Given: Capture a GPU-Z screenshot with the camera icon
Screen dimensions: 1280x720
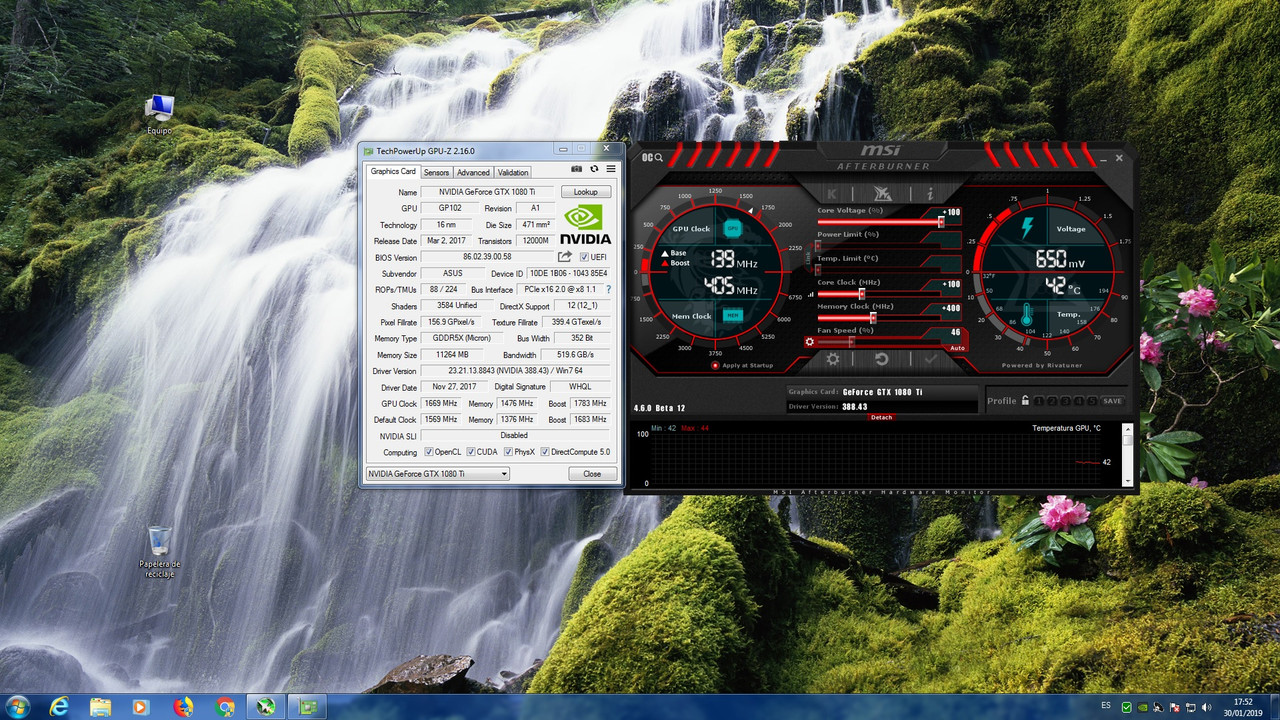Looking at the screenshot, I should tap(577, 169).
